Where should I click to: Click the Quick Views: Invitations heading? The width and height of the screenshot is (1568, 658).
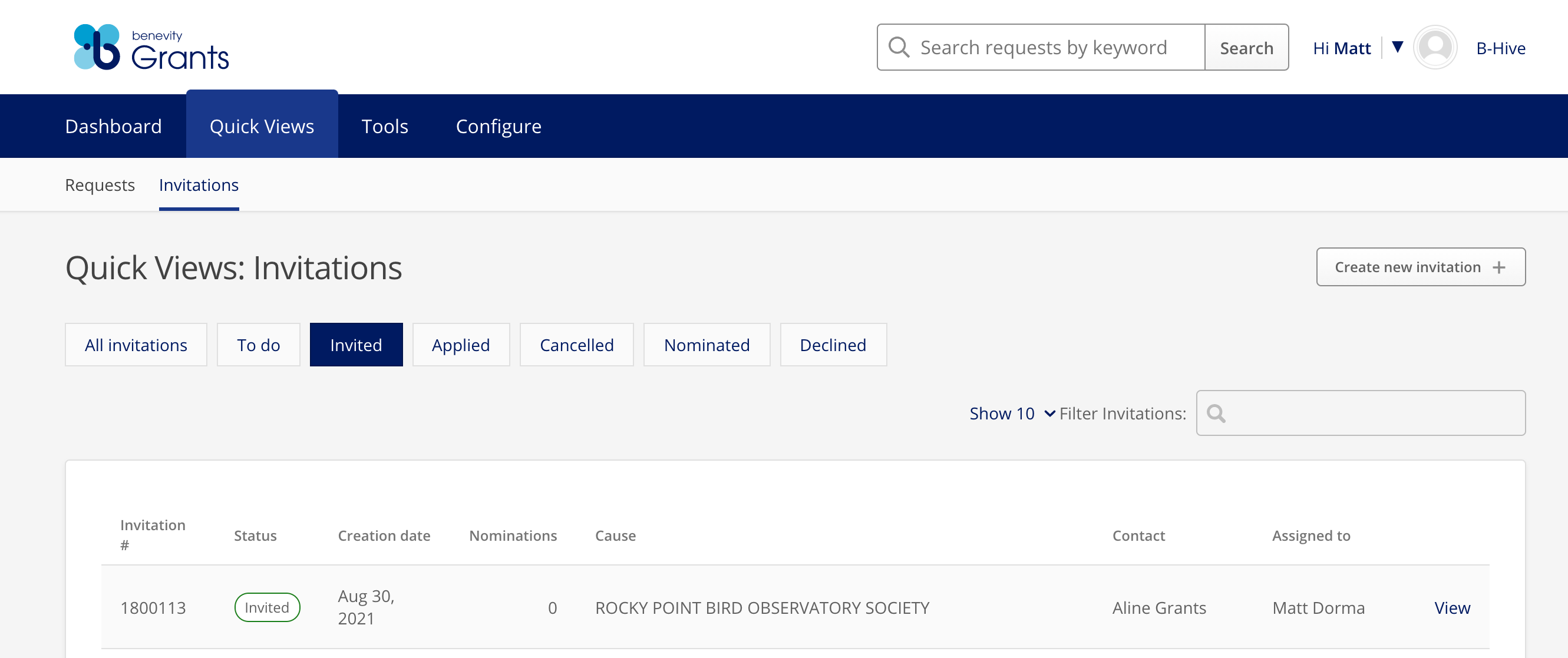pyautogui.click(x=234, y=267)
